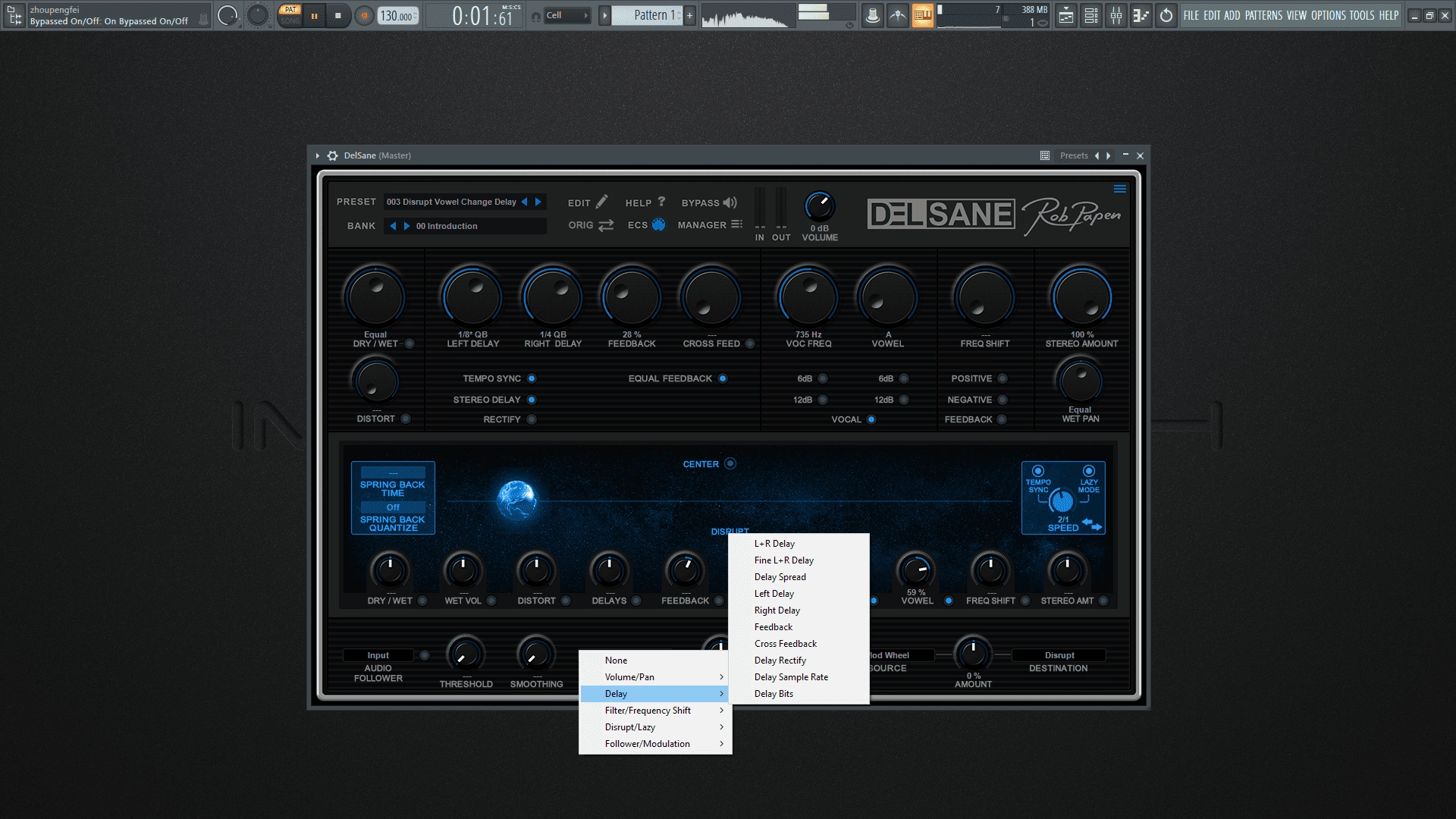Click the globe in Disrupt pad
Screen dimensions: 1456x819
coord(516,500)
